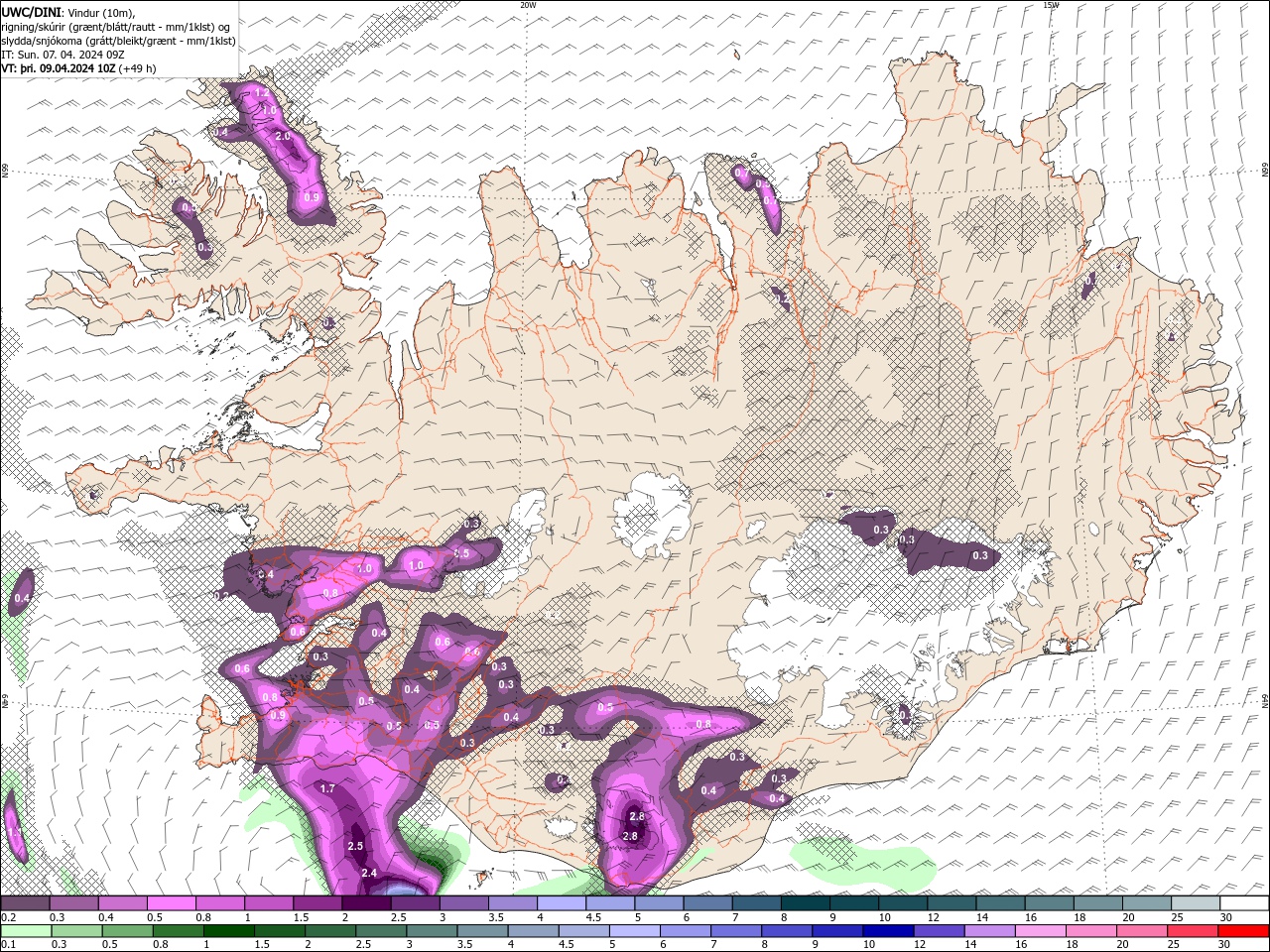Pick the white 30 swatch ending the top legend row
This screenshot has height=952, width=1270.
point(1244,902)
